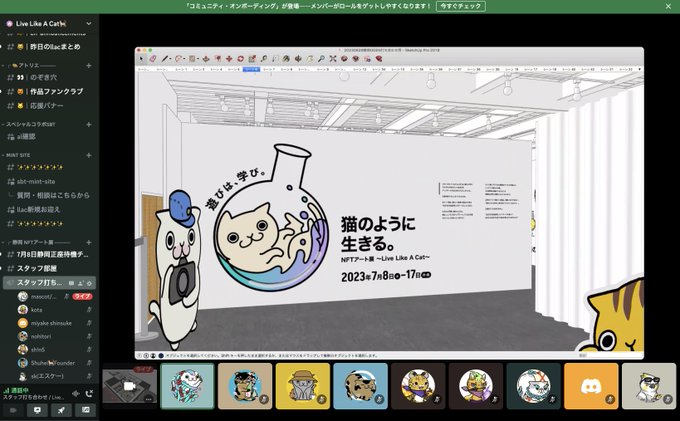Select the Orbit camera tool
680x421 pixels.
(x=298, y=59)
